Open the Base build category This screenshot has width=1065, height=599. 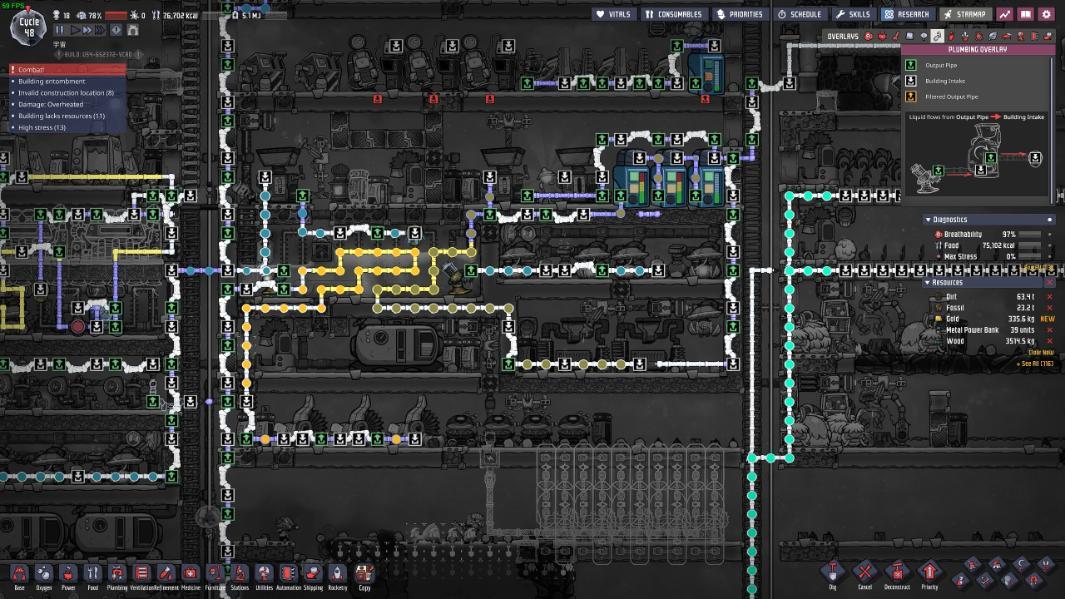pyautogui.click(x=19, y=576)
